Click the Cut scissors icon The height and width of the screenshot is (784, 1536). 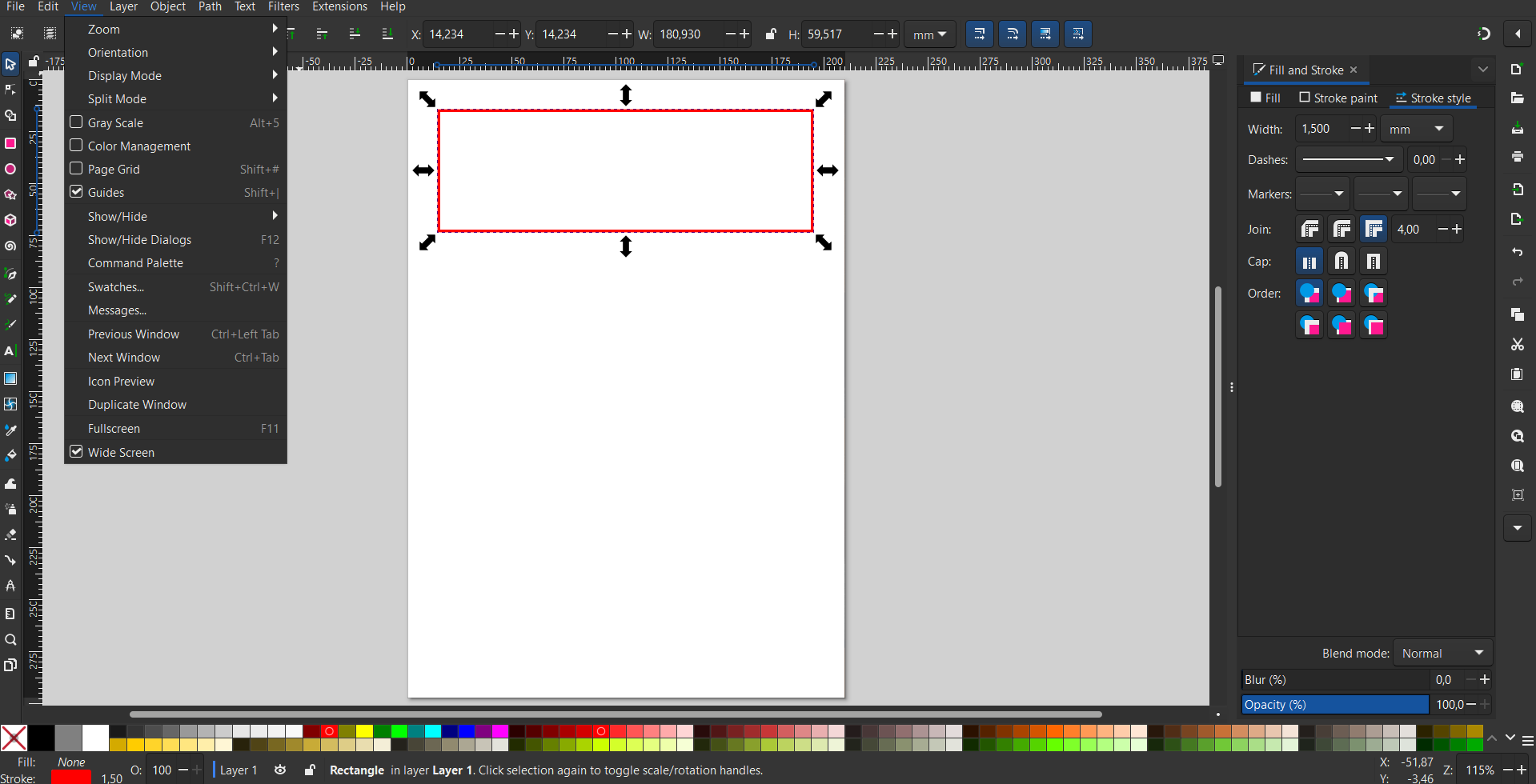(x=1517, y=345)
